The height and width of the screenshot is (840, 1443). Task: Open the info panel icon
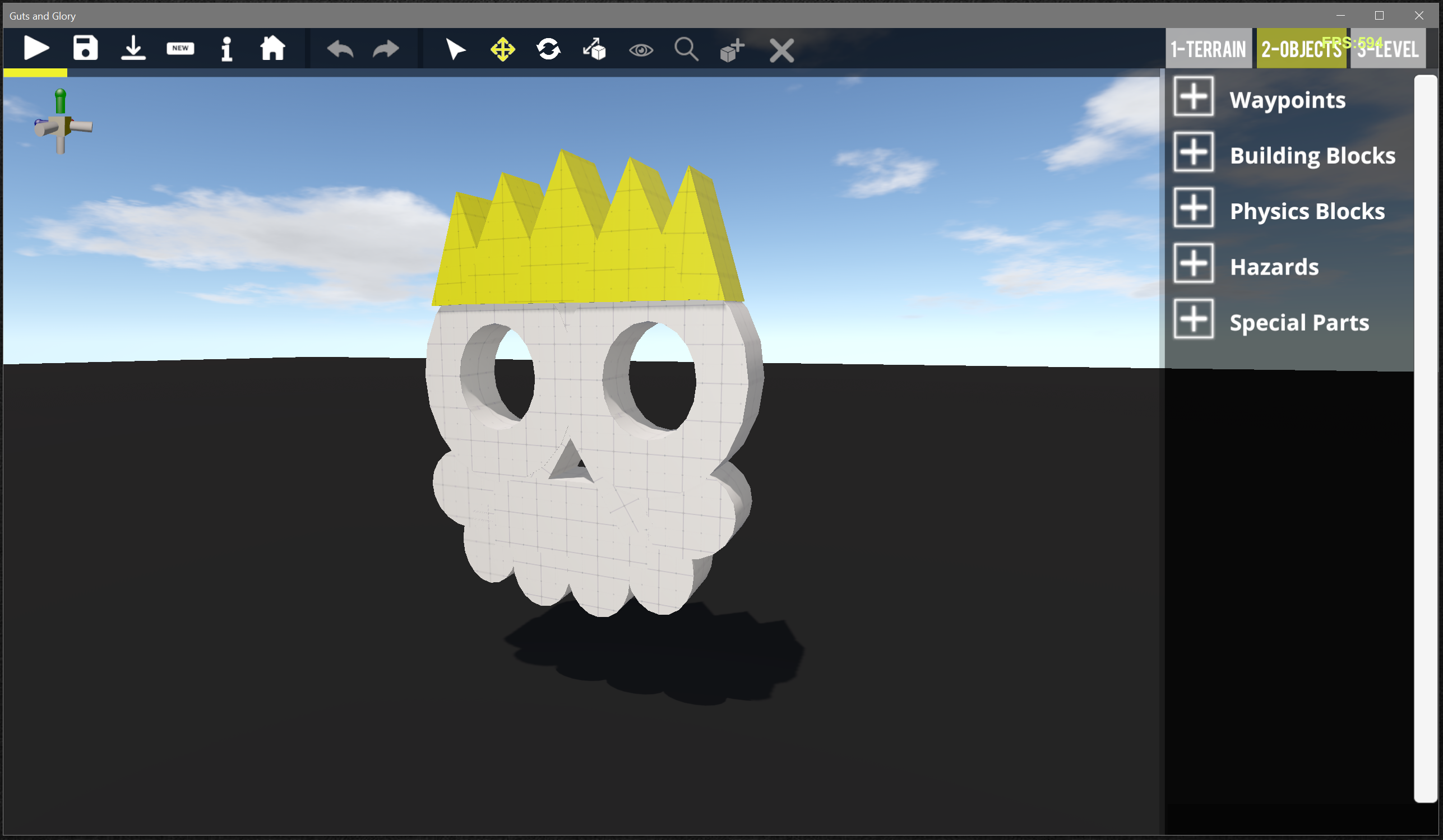(x=226, y=49)
